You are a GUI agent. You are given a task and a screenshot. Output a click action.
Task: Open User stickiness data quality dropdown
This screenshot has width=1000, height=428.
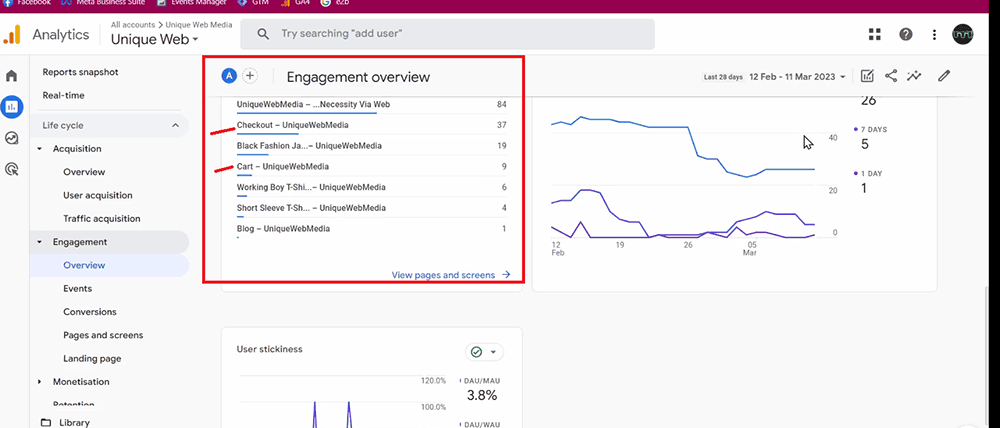pos(484,352)
